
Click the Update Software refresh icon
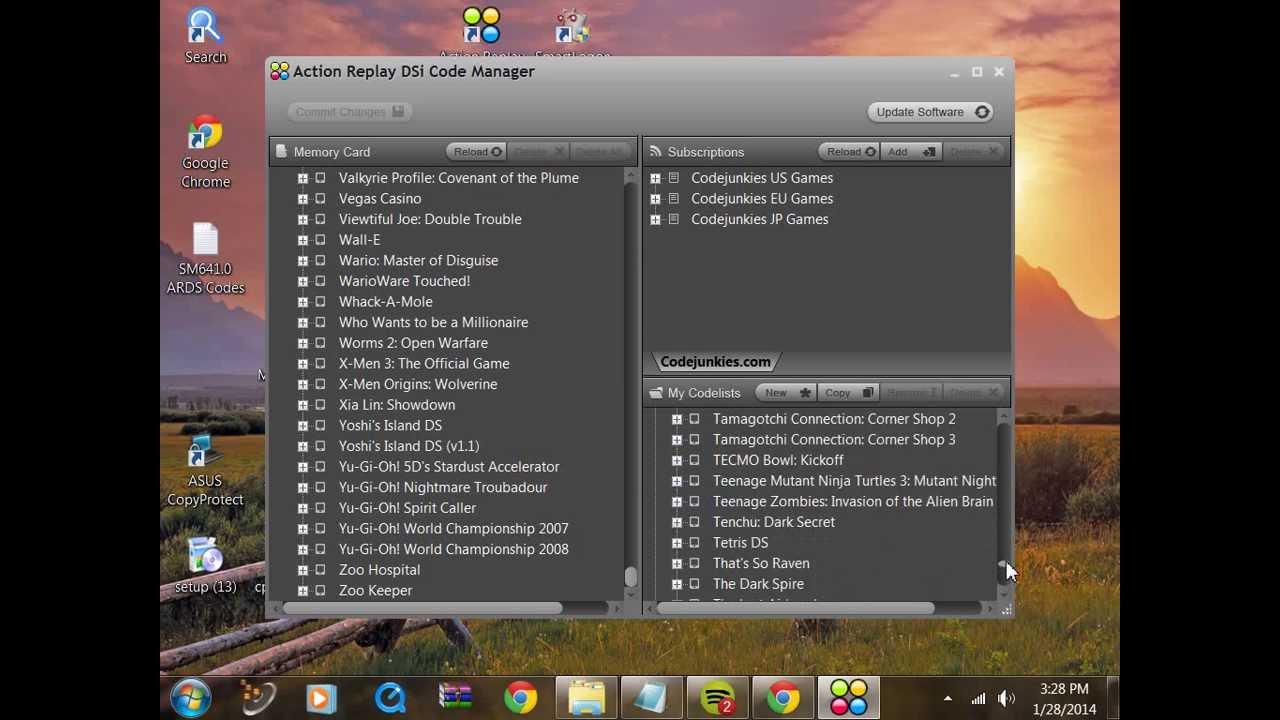(982, 112)
